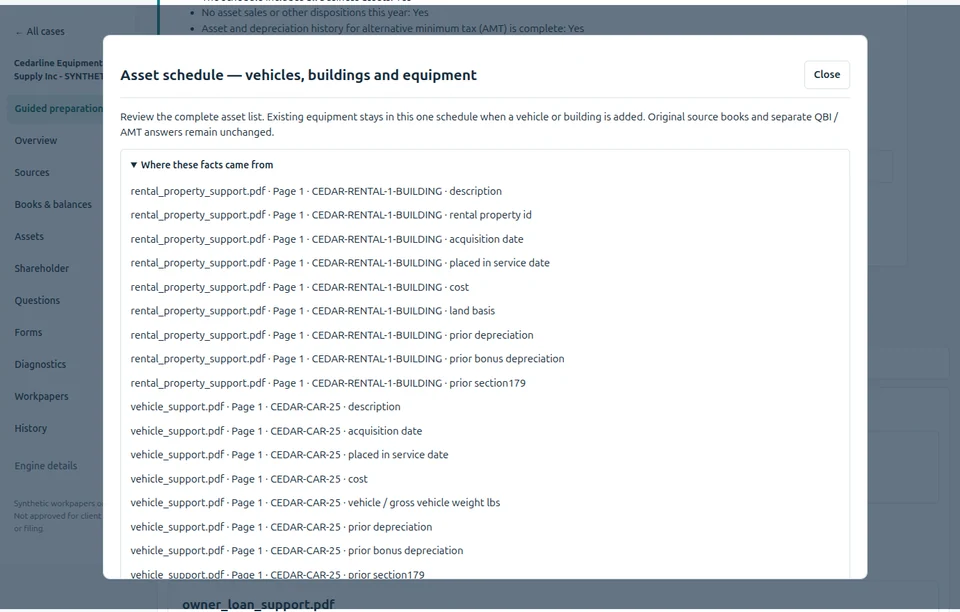Screen dimensions: 960x612
Task: Open the History sidebar item
Action: tap(31, 428)
